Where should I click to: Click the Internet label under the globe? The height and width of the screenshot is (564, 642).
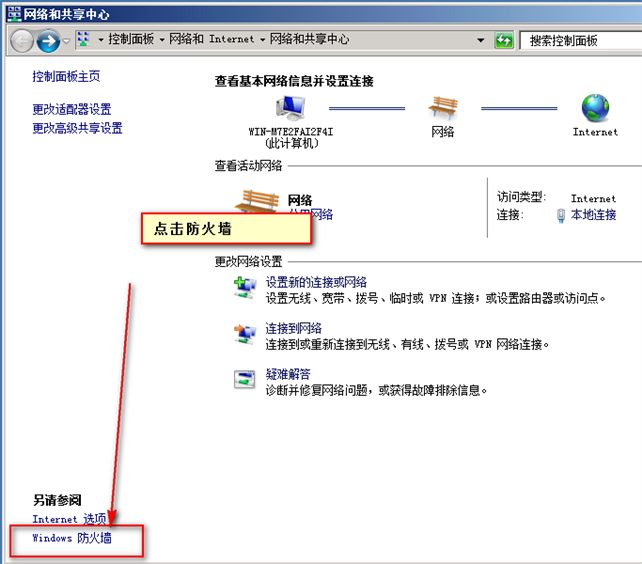pyautogui.click(x=595, y=132)
